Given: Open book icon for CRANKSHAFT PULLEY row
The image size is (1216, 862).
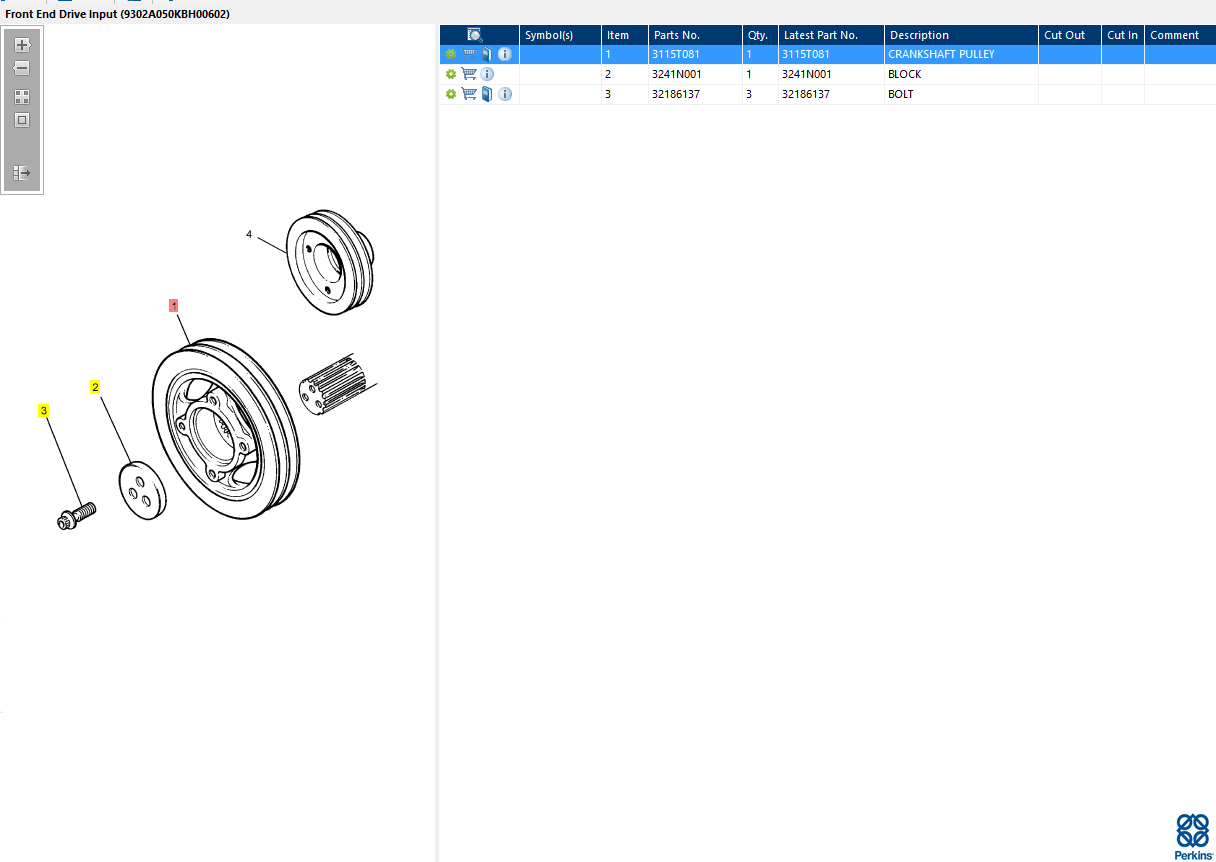Looking at the screenshot, I should (x=487, y=54).
